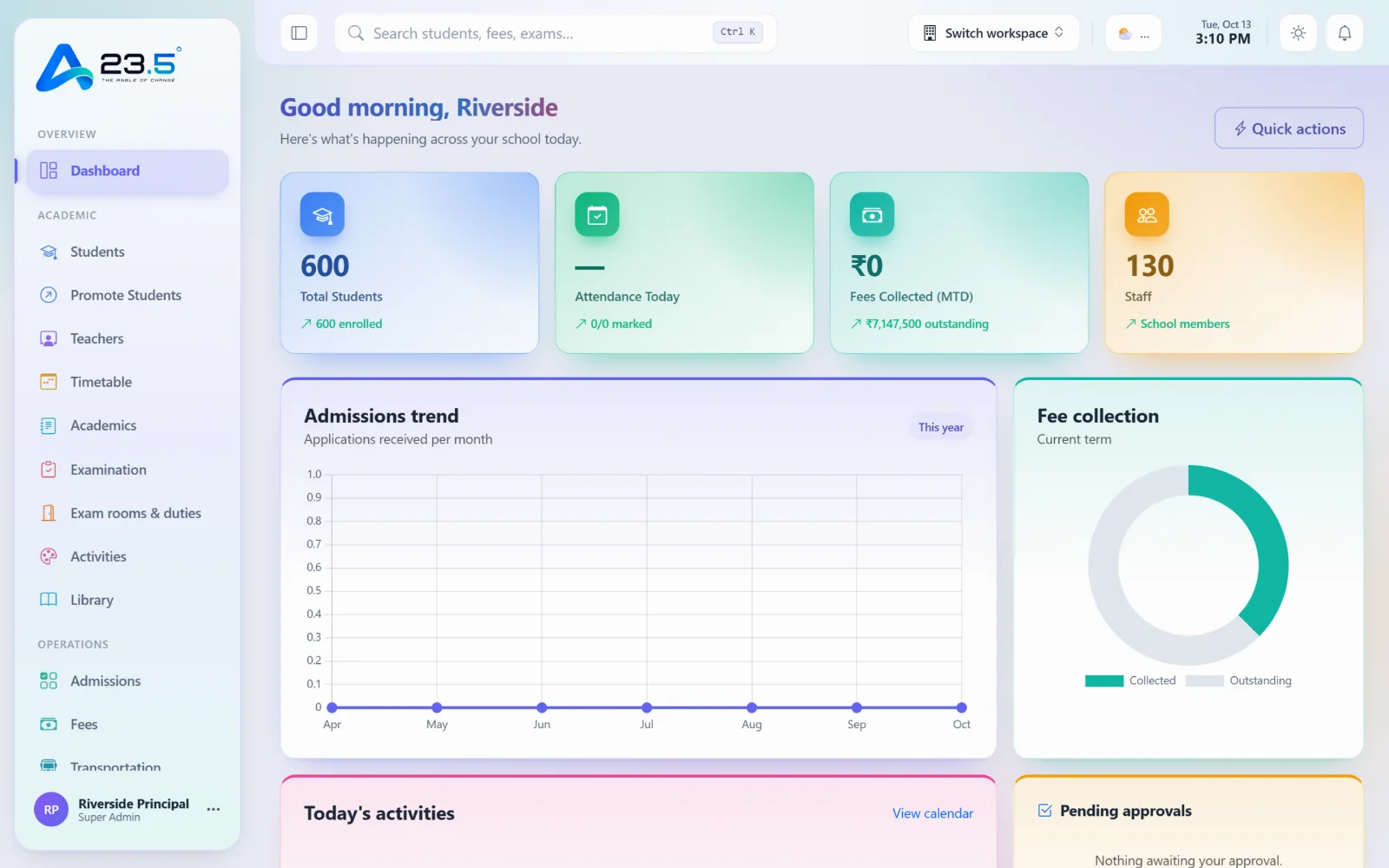Open the View calendar link

(932, 813)
